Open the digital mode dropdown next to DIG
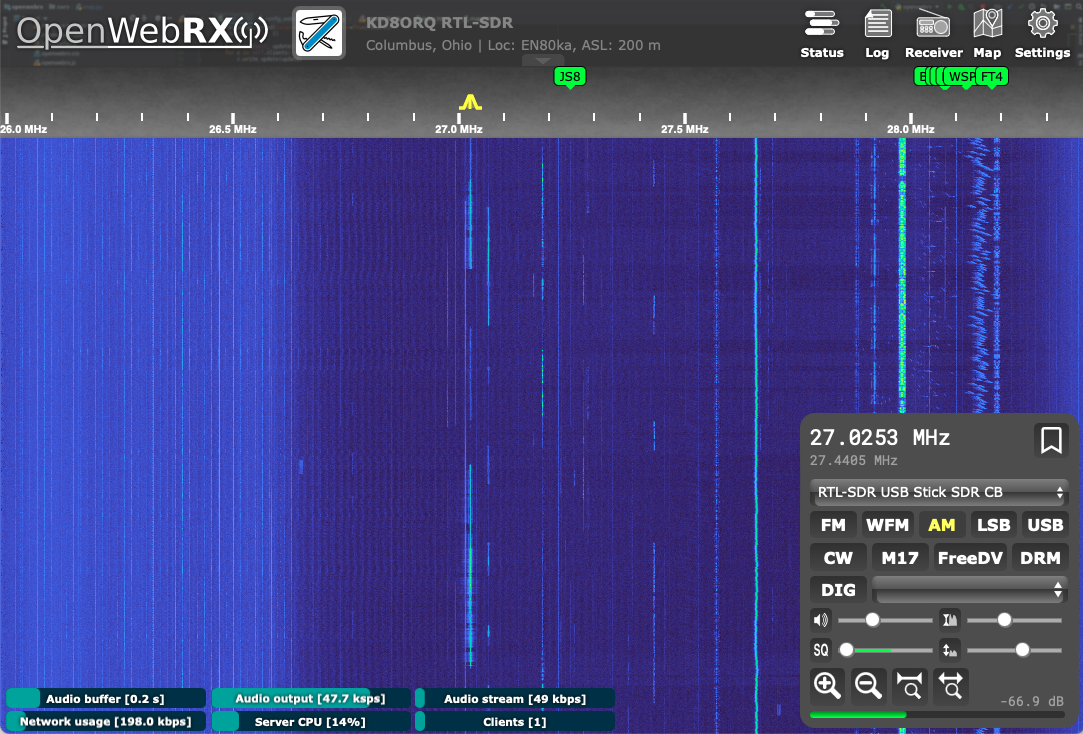This screenshot has width=1083, height=734. (x=969, y=590)
